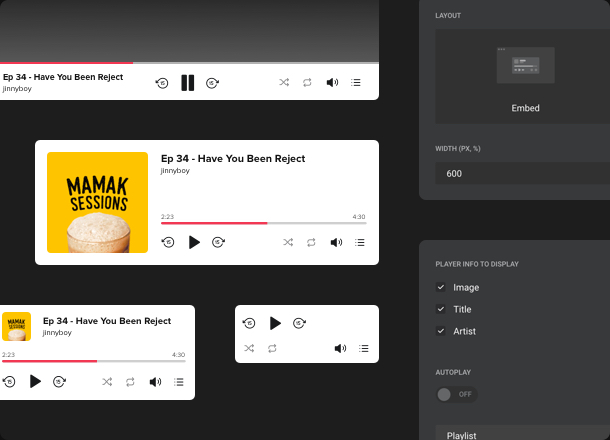Screen dimensions: 610x440
Task: Toggle repeat in the large card player
Action: (311, 242)
